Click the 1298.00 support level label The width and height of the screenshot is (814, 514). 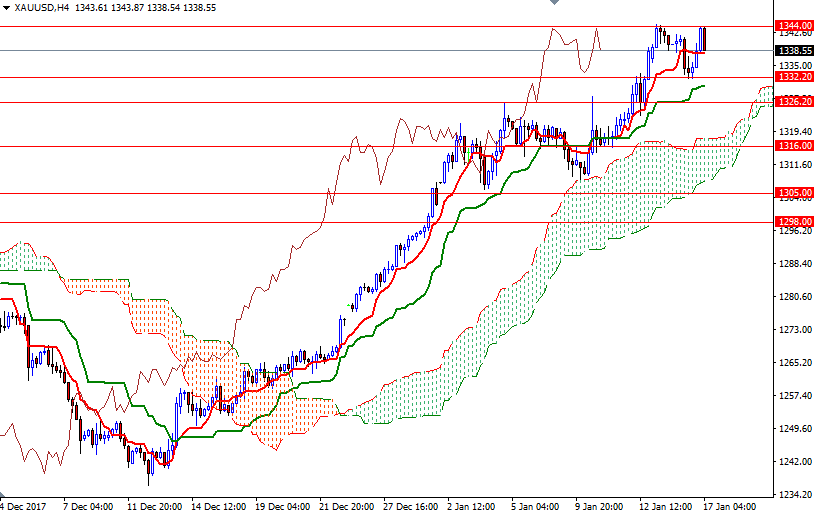pos(793,222)
